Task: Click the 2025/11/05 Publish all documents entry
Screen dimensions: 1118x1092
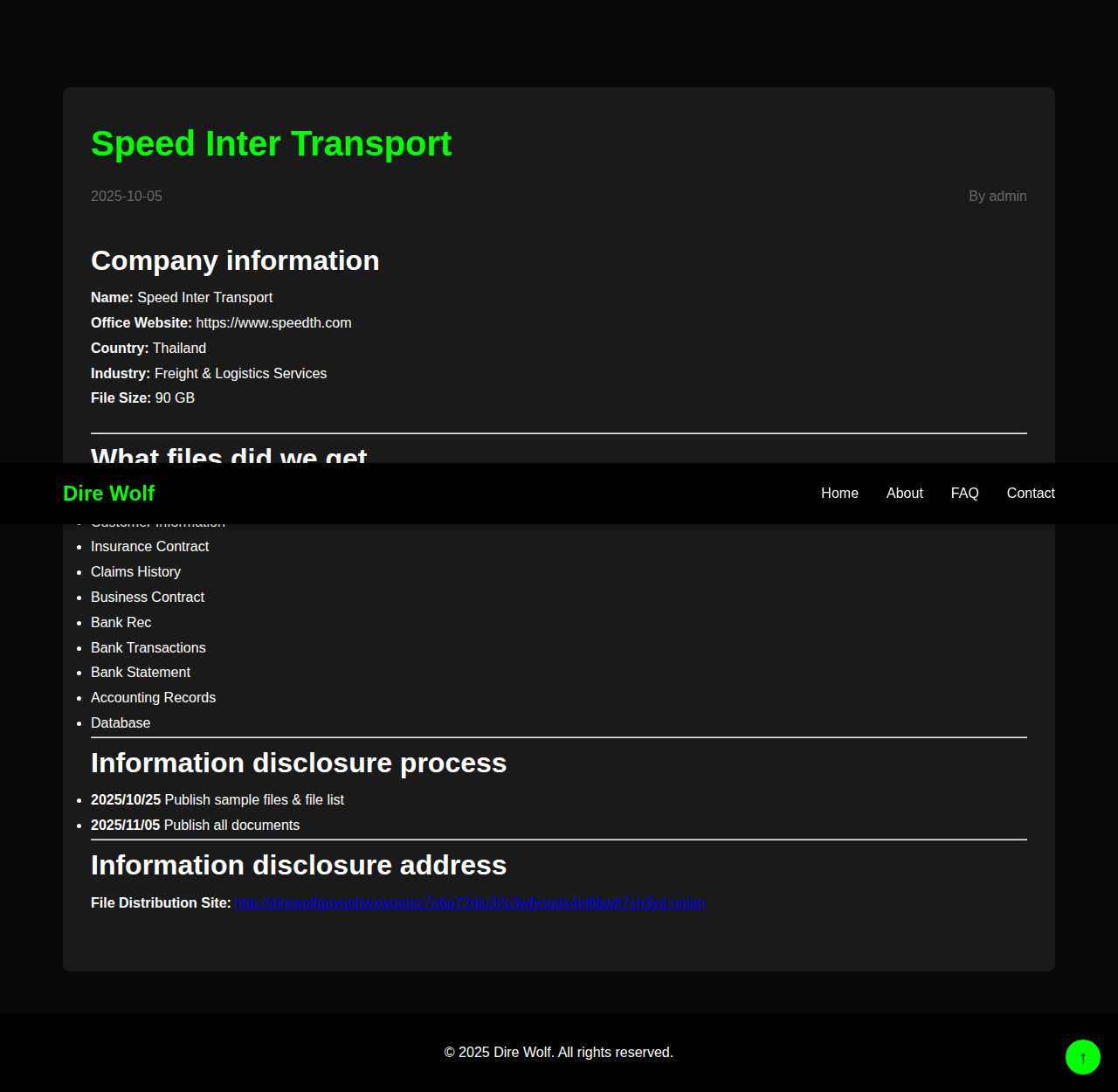Action: 195,826
